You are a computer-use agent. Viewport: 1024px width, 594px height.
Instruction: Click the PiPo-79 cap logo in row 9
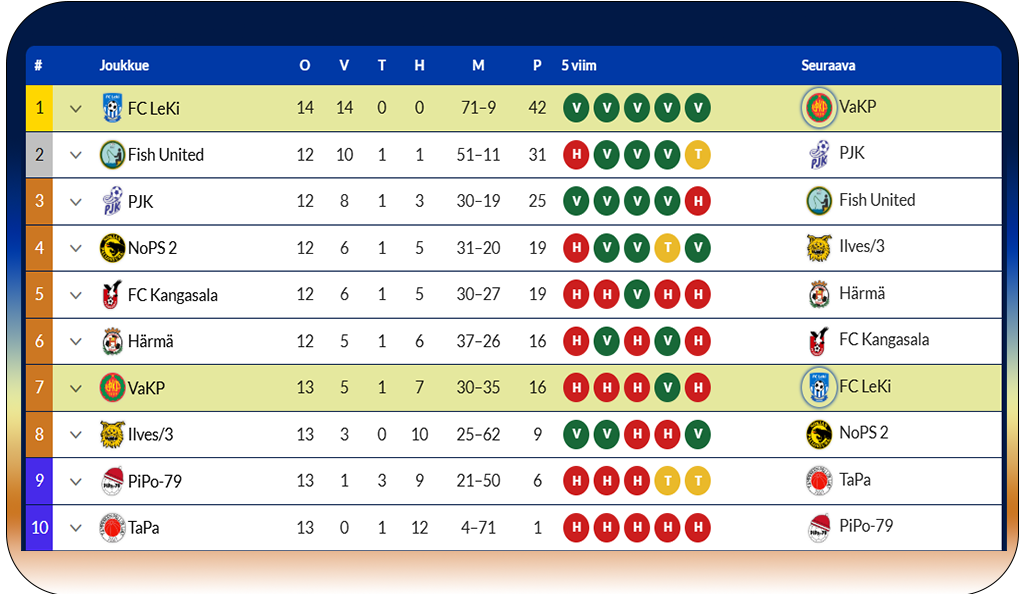pyautogui.click(x=112, y=481)
